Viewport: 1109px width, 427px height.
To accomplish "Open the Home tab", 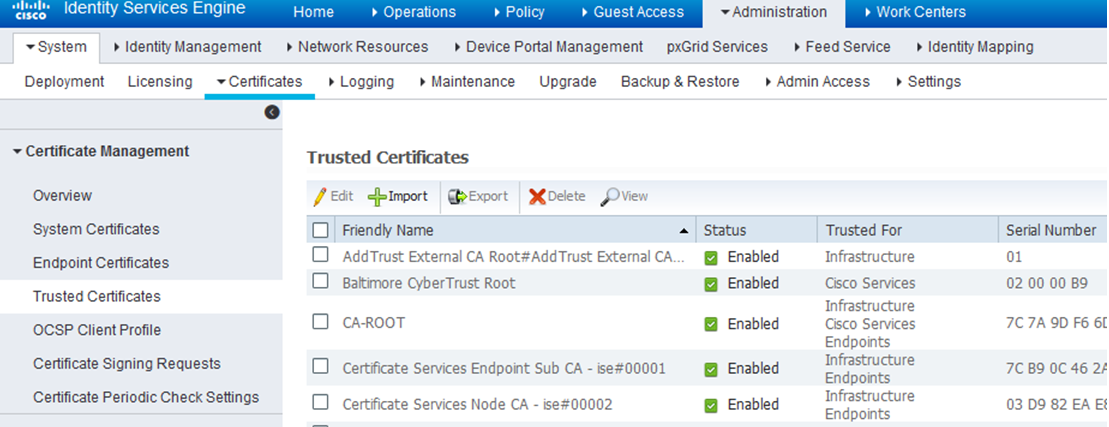I will (x=314, y=12).
